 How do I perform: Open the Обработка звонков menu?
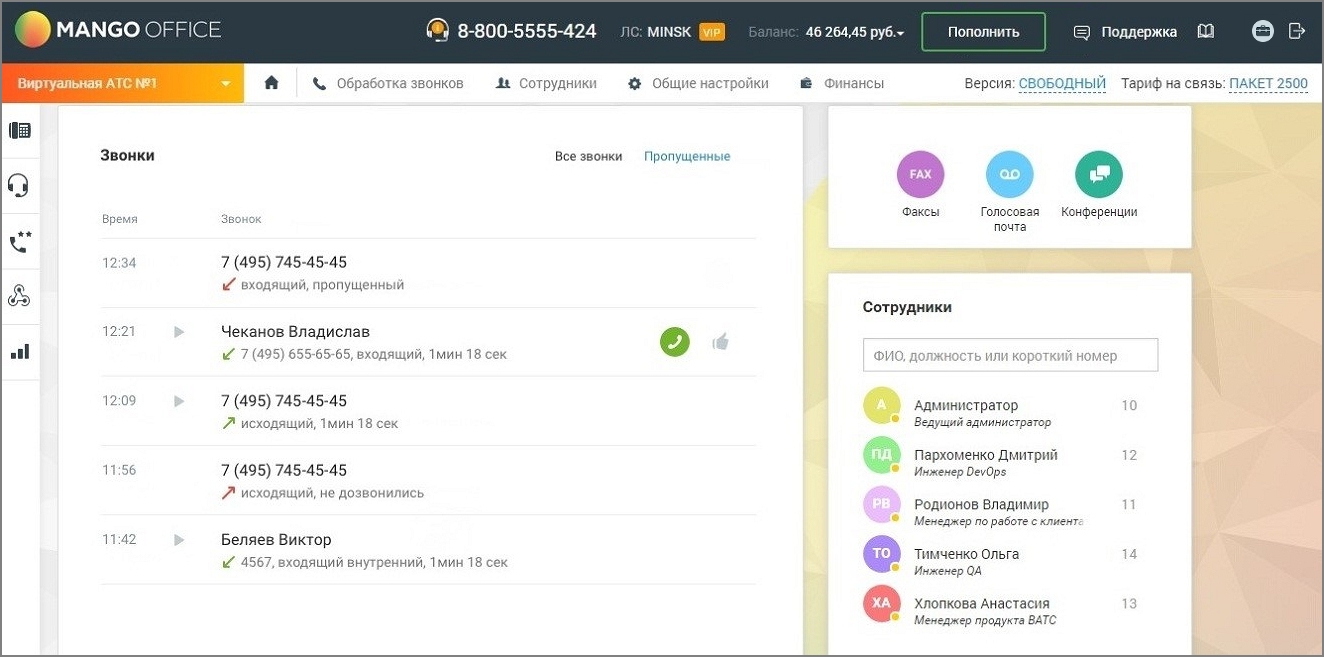(388, 84)
